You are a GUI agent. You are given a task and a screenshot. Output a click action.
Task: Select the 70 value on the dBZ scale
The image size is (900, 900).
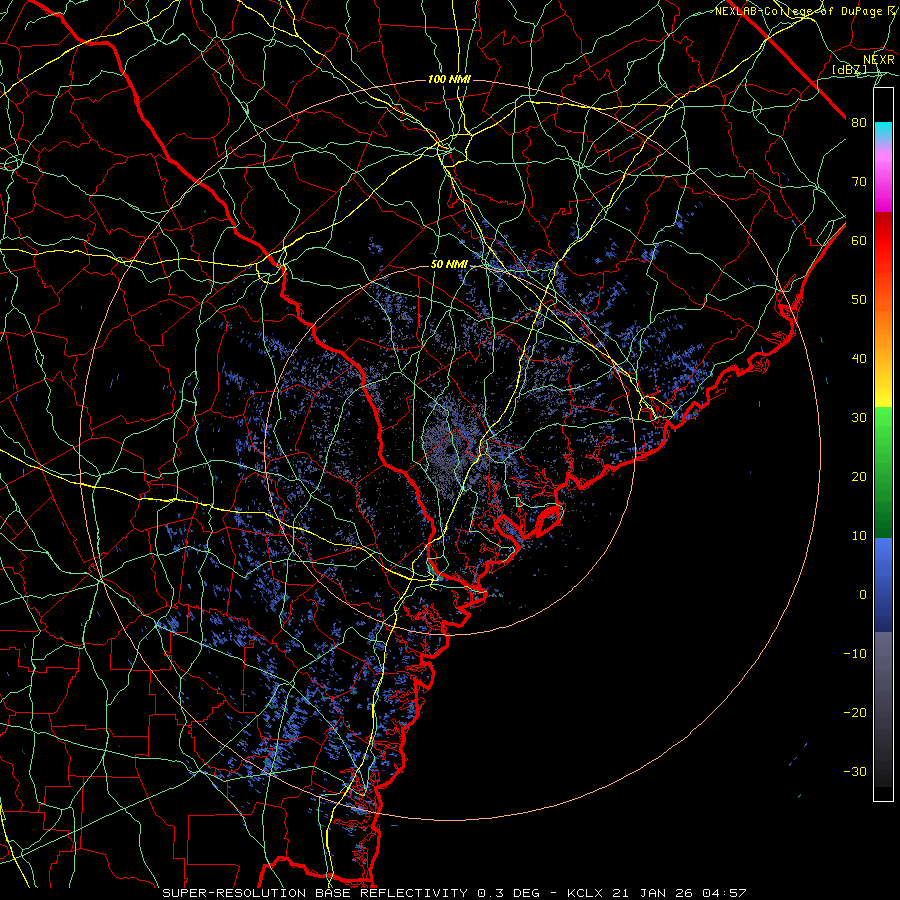859,182
